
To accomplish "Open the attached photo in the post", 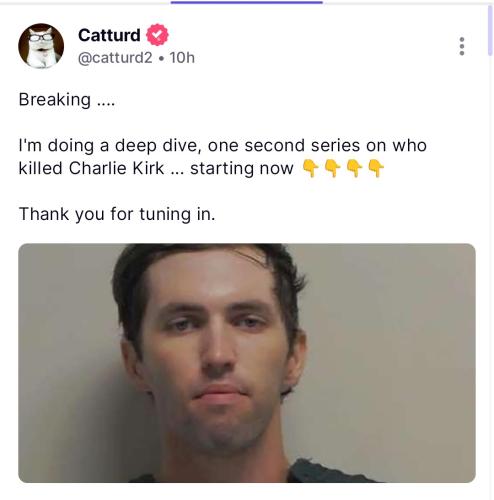I will pos(247,363).
